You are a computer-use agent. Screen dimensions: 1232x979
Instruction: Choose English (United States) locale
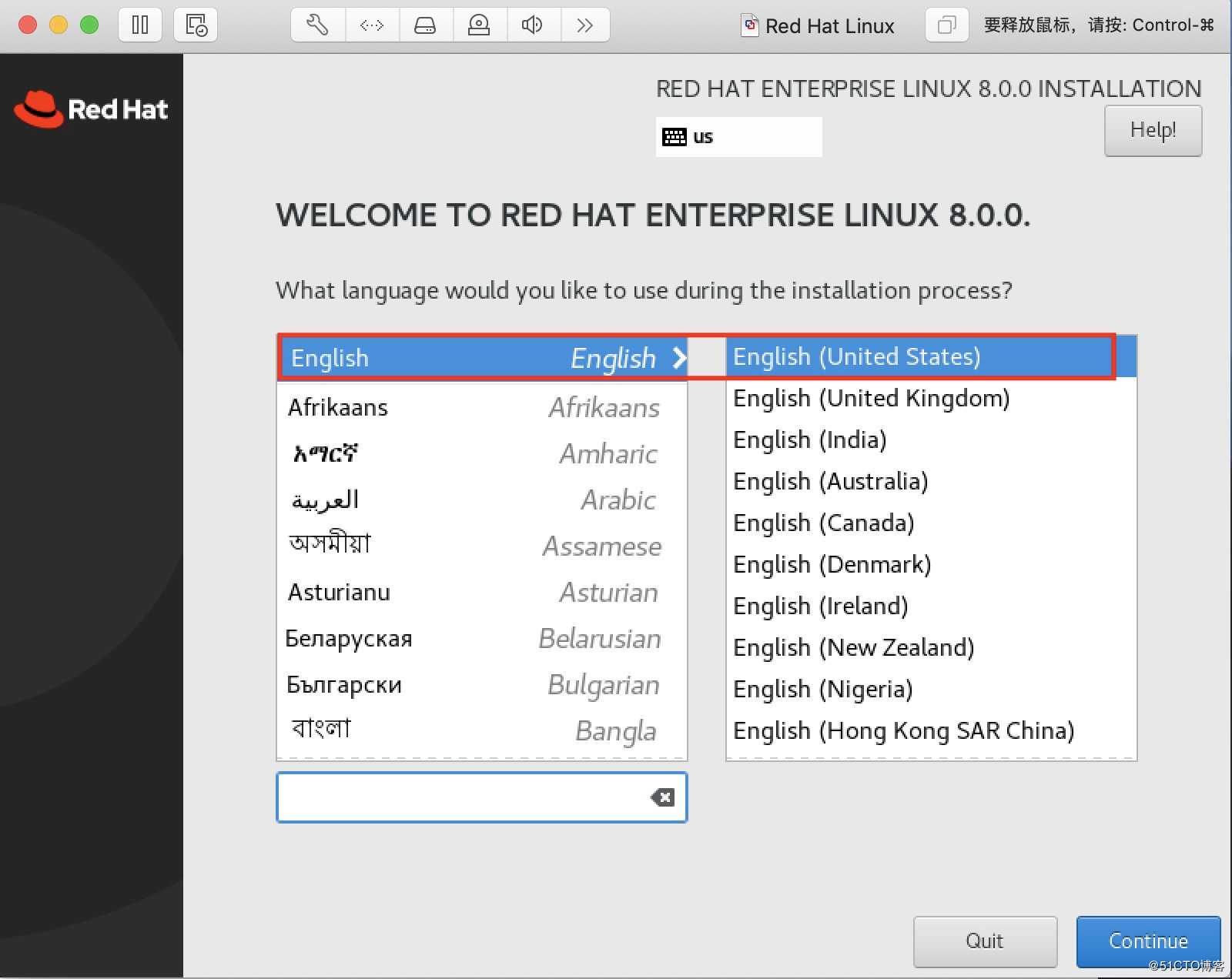coord(931,356)
